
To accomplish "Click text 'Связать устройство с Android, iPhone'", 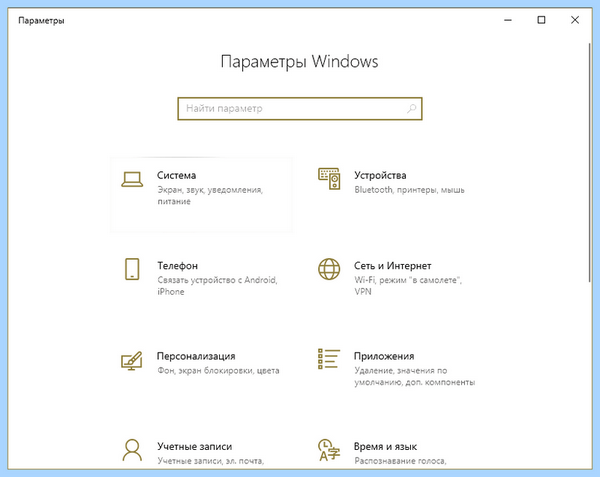I will click(217, 286).
